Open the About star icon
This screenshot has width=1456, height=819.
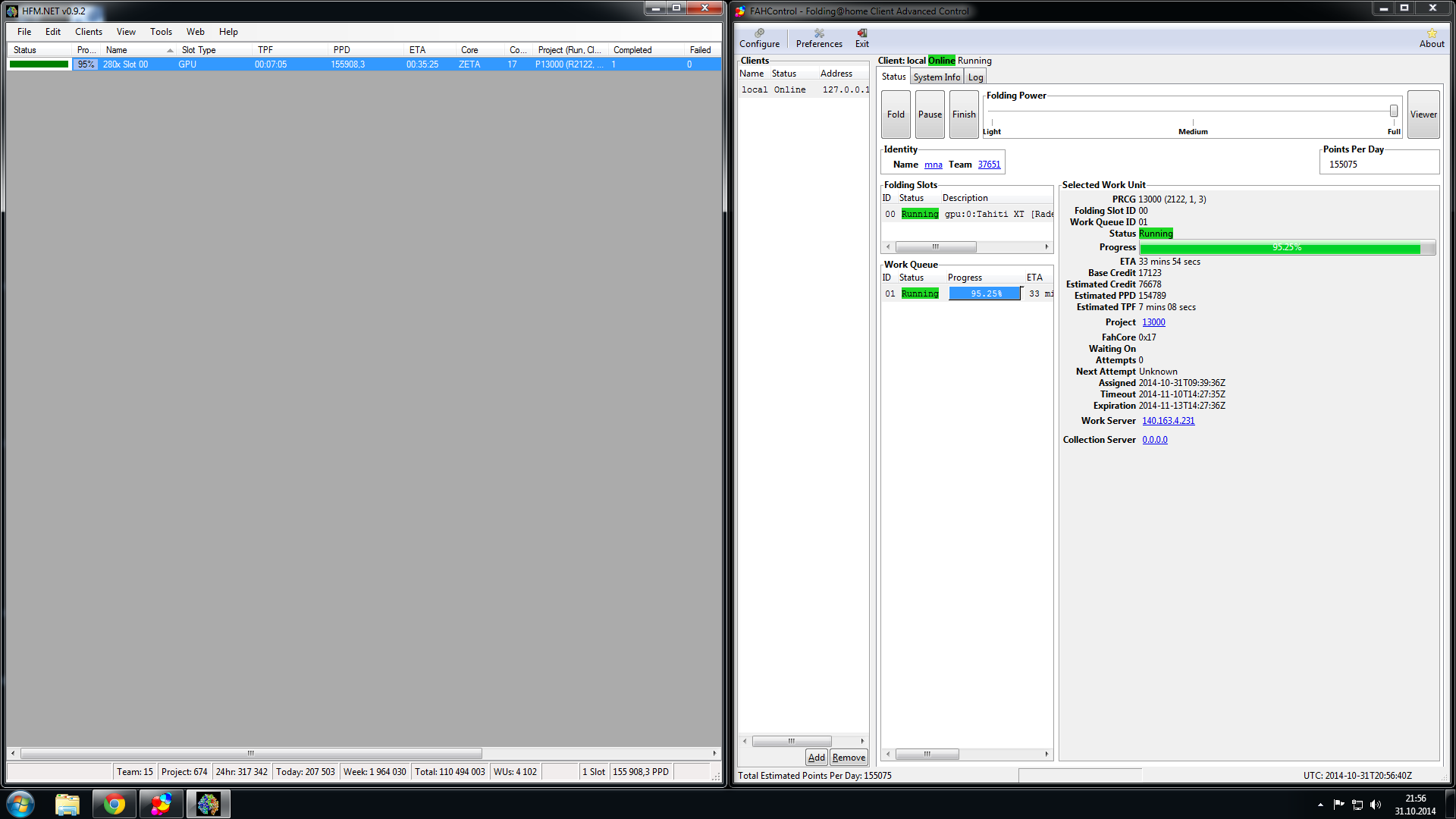(1432, 38)
